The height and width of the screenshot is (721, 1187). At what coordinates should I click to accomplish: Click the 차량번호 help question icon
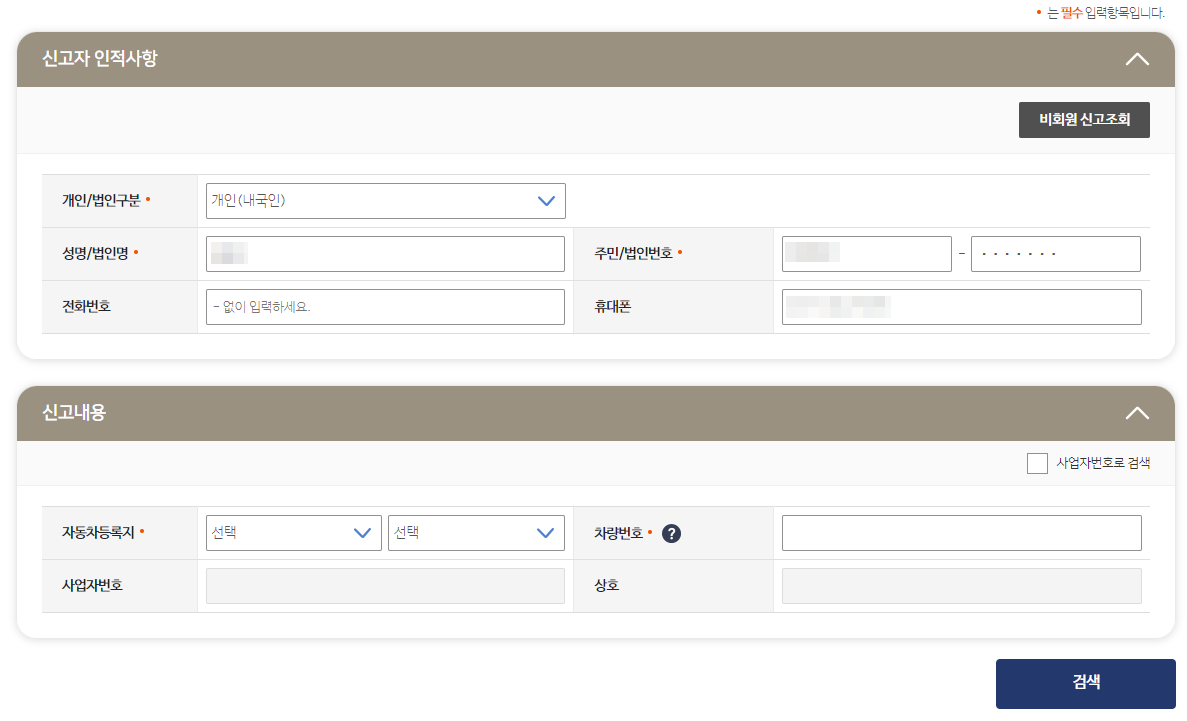(x=671, y=534)
